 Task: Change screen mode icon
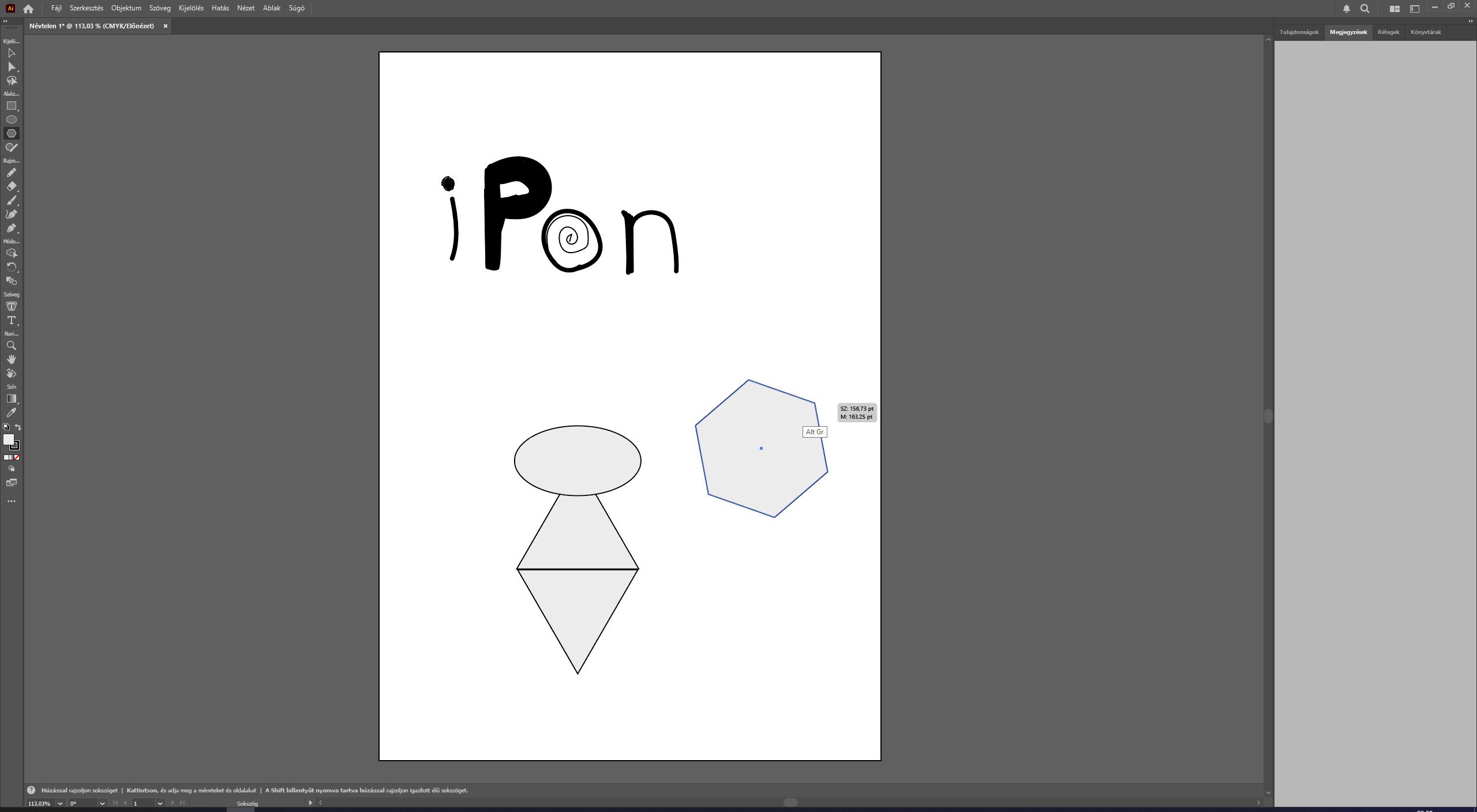tap(11, 483)
